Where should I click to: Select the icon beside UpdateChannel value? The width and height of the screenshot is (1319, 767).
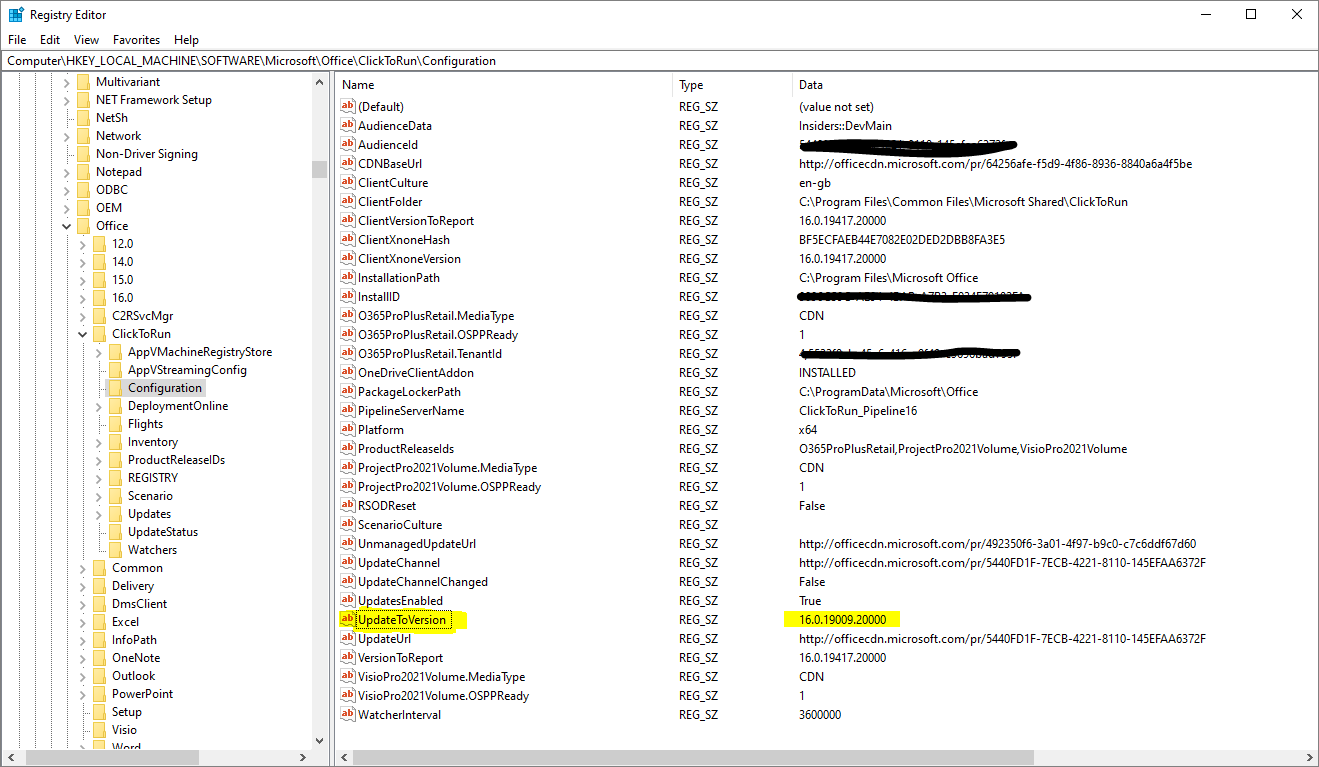348,562
